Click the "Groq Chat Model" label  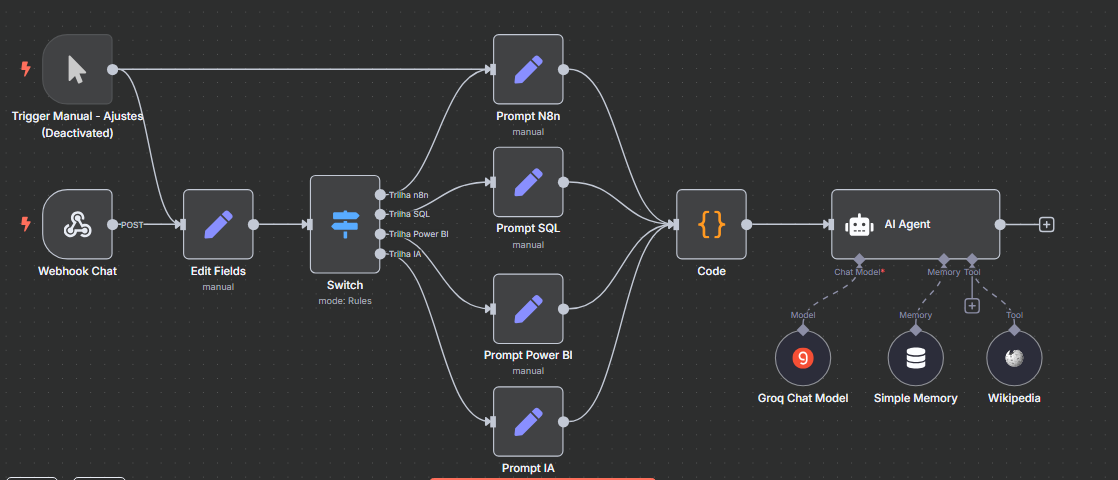point(803,398)
